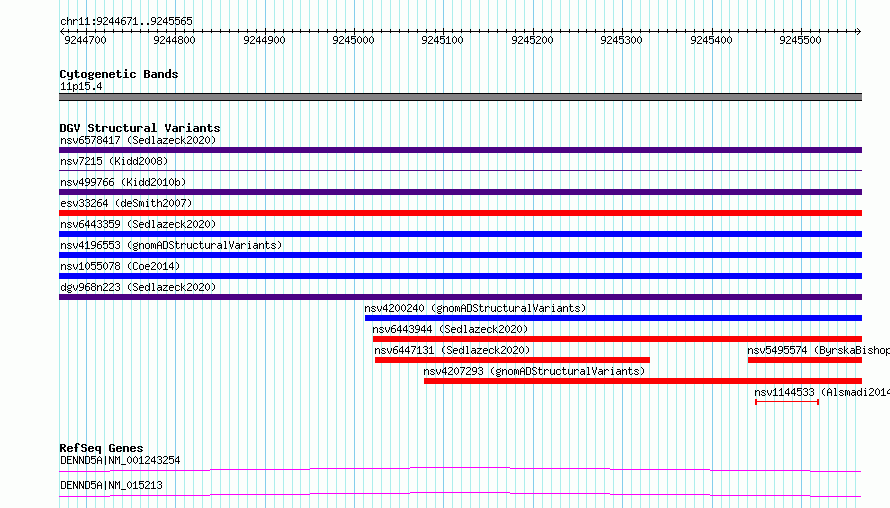Open gene label DENND5A|NM_001243254
The height and width of the screenshot is (508, 890).
point(120,460)
